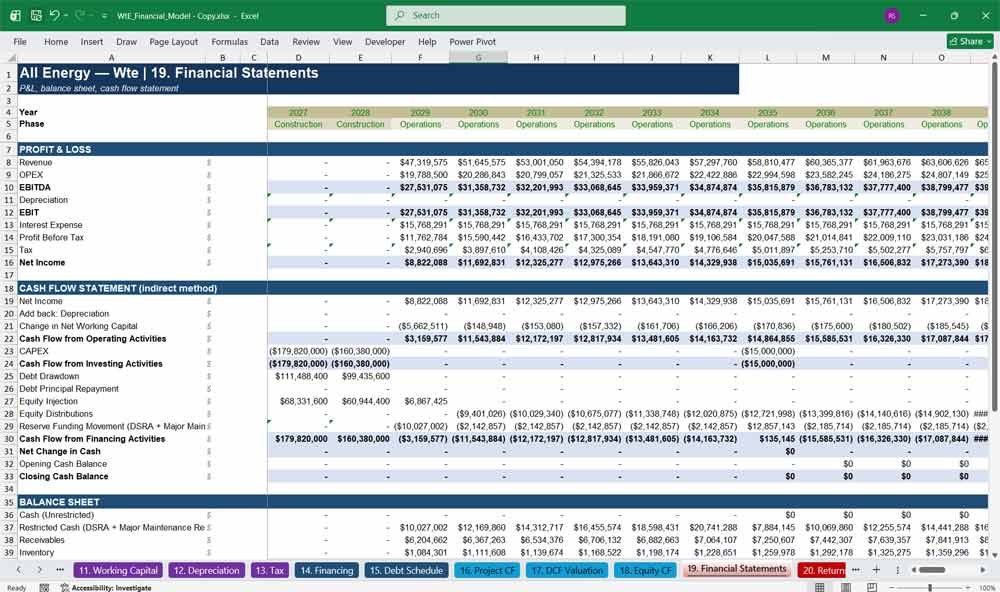Open the user account avatar
This screenshot has width=1000, height=592.
892,15
